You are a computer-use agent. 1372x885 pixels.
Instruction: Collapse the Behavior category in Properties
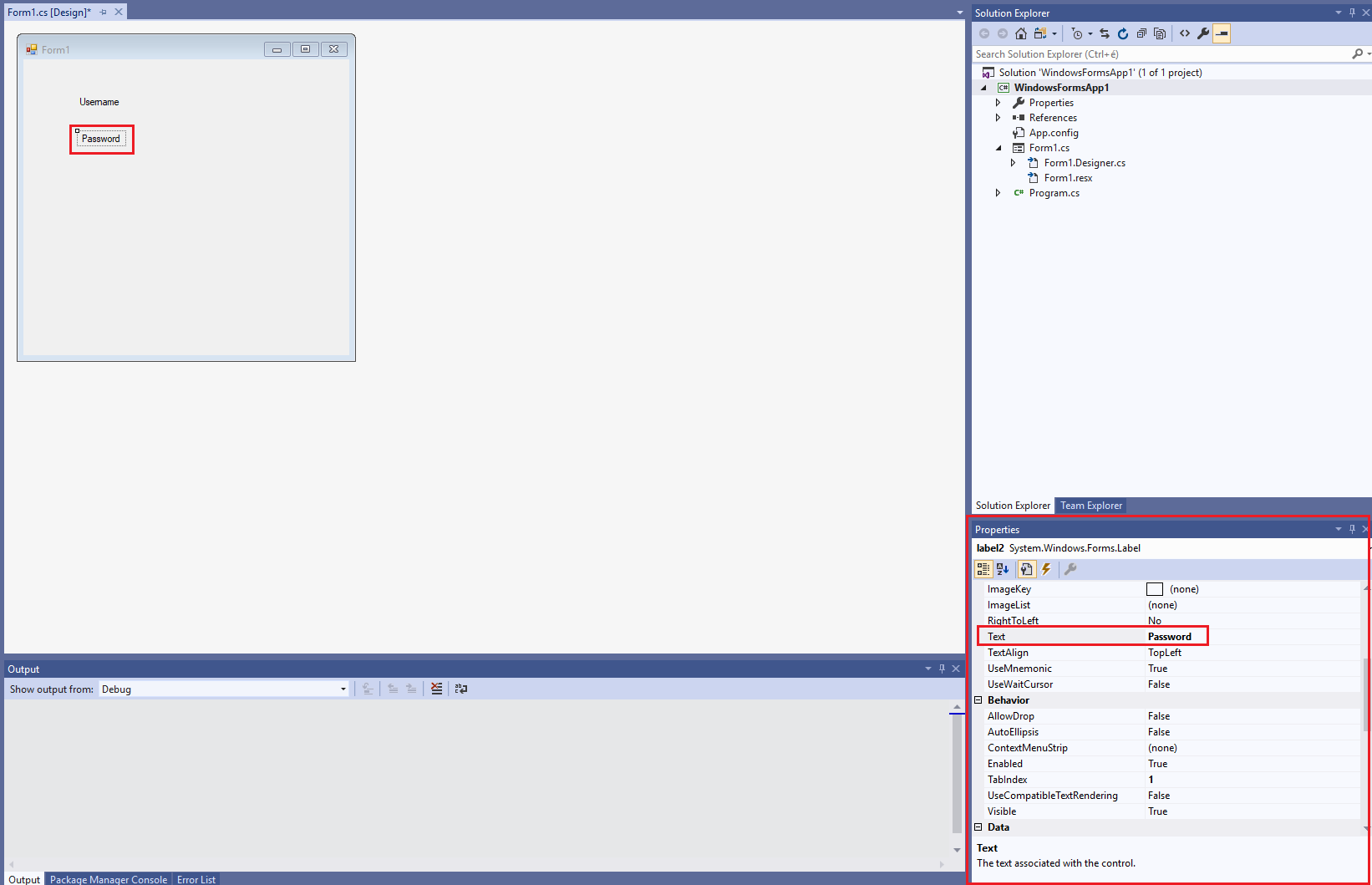(978, 700)
